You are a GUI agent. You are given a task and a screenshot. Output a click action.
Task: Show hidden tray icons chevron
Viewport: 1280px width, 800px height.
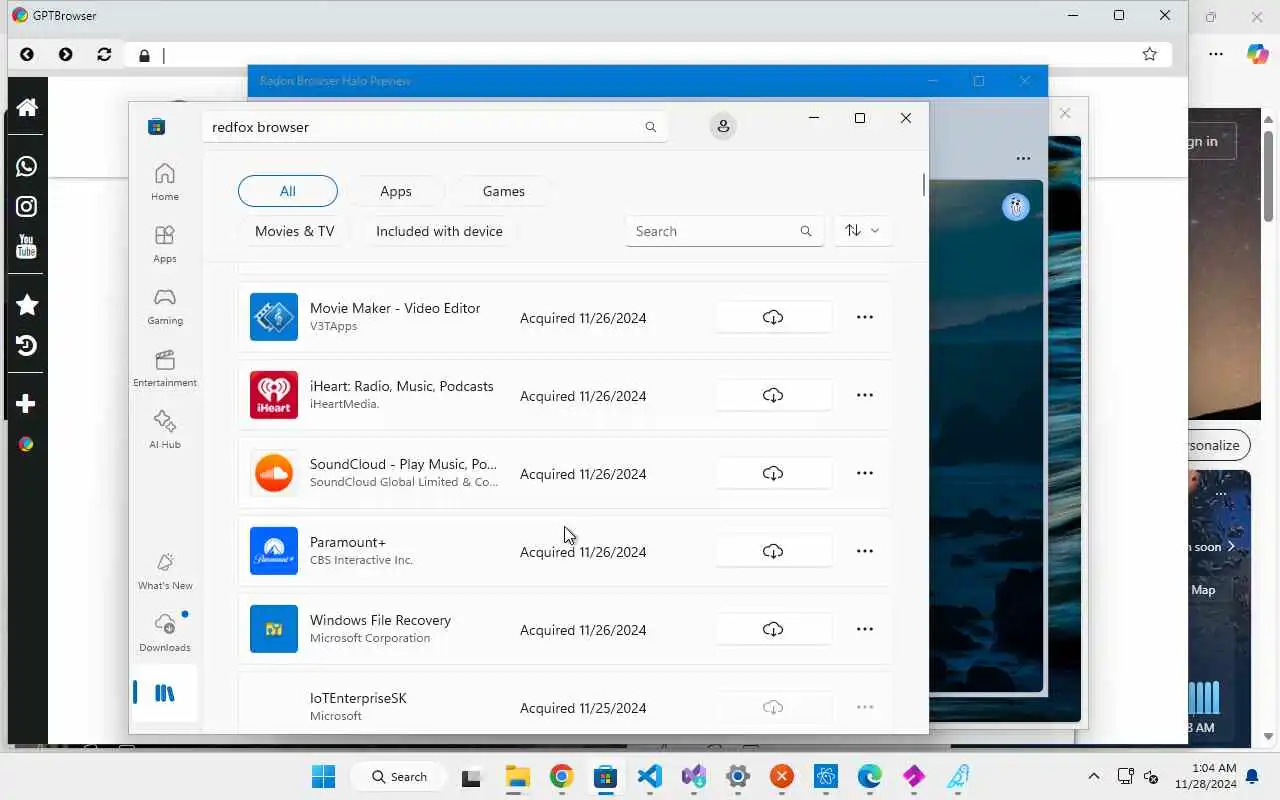[x=1094, y=776]
